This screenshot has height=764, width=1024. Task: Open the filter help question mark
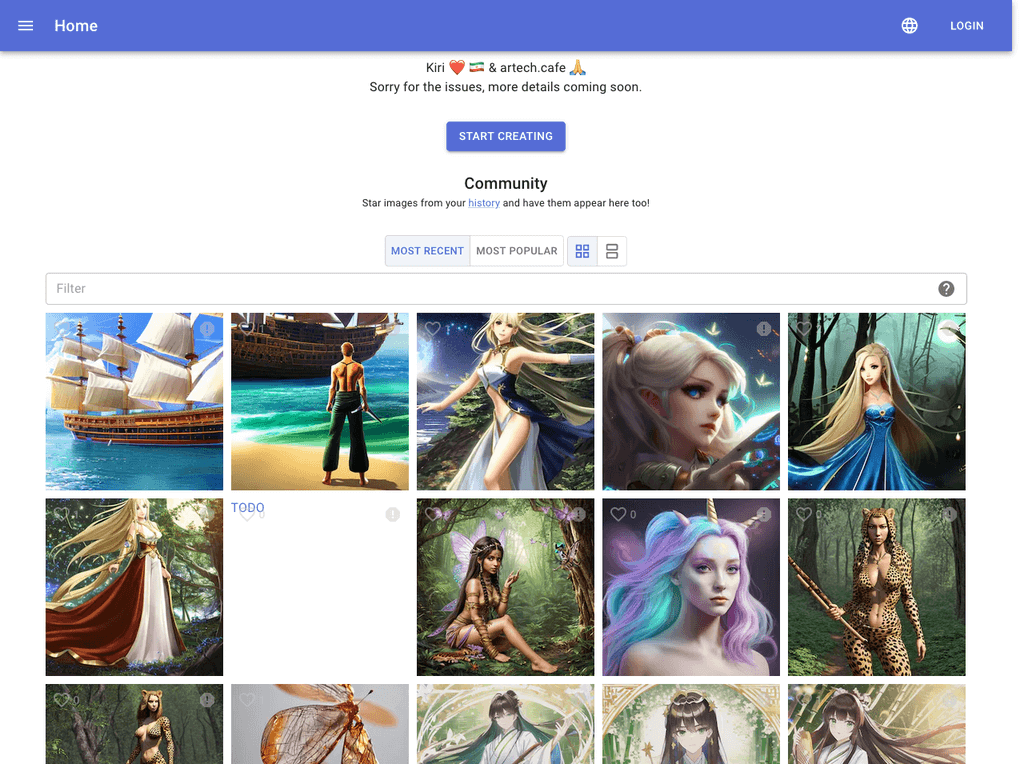tap(946, 289)
